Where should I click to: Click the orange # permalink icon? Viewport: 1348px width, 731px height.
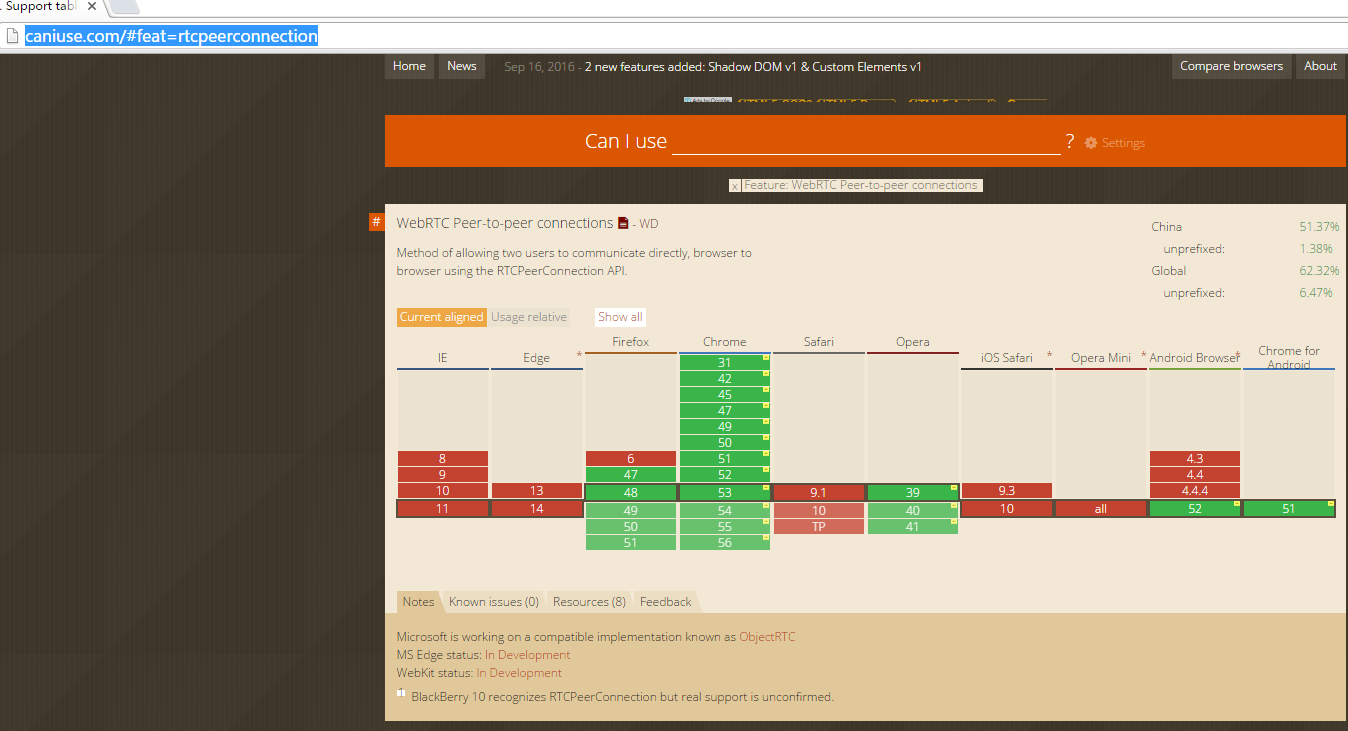pos(376,222)
